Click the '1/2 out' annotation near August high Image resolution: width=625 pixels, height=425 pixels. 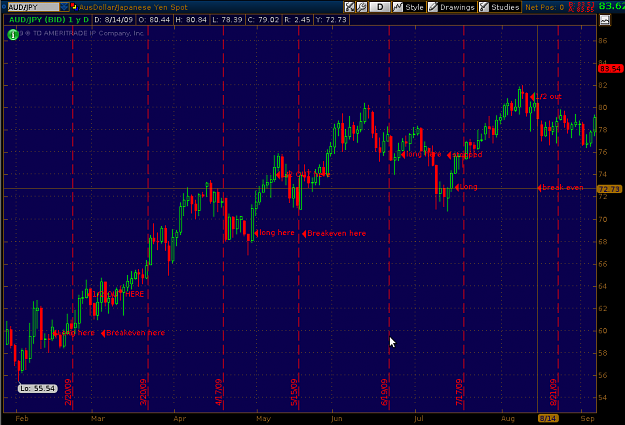coord(546,96)
